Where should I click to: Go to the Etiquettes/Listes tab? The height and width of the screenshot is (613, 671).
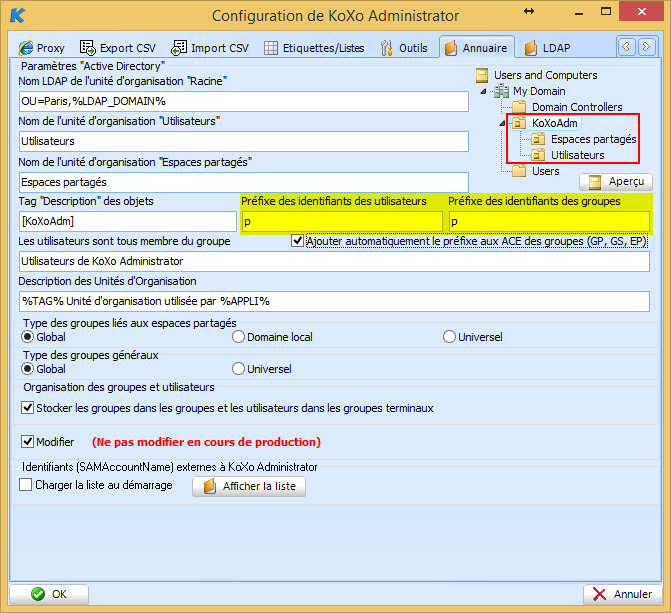point(314,48)
